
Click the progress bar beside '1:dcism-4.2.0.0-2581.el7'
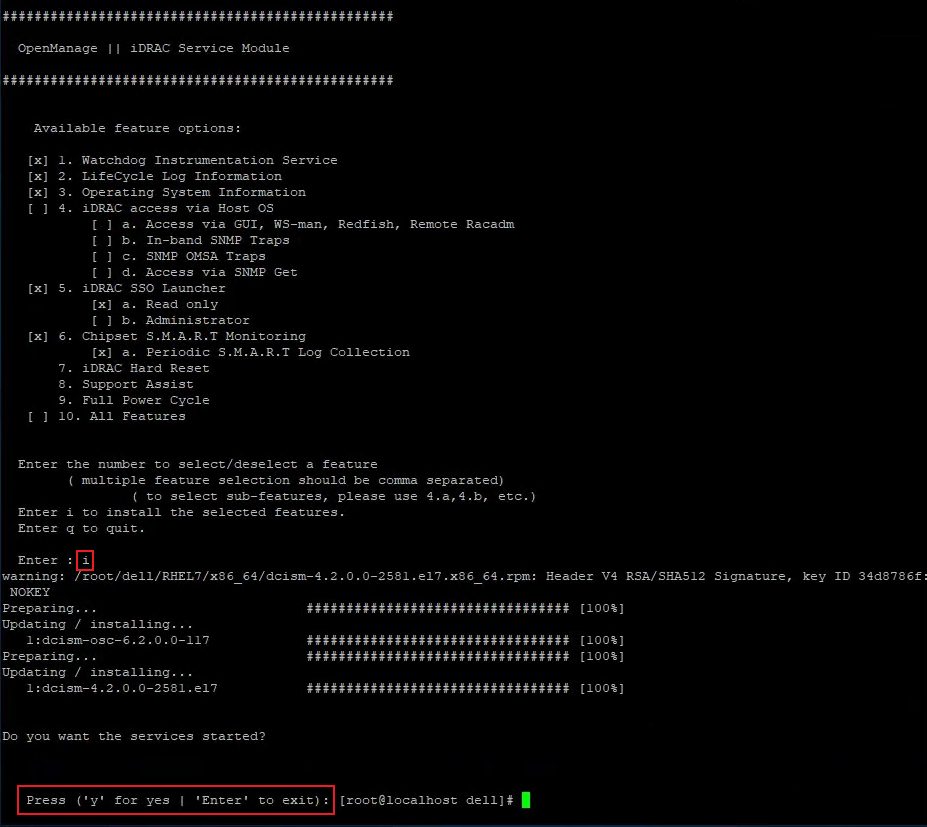(x=438, y=688)
